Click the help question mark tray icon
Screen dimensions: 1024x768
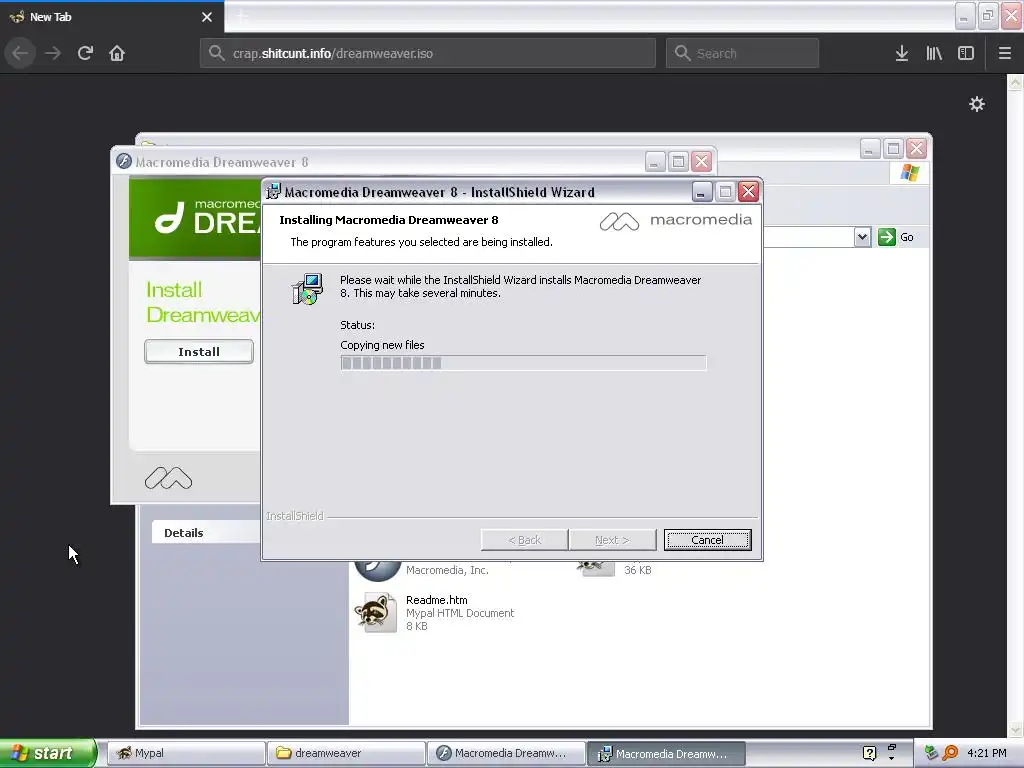(x=869, y=753)
